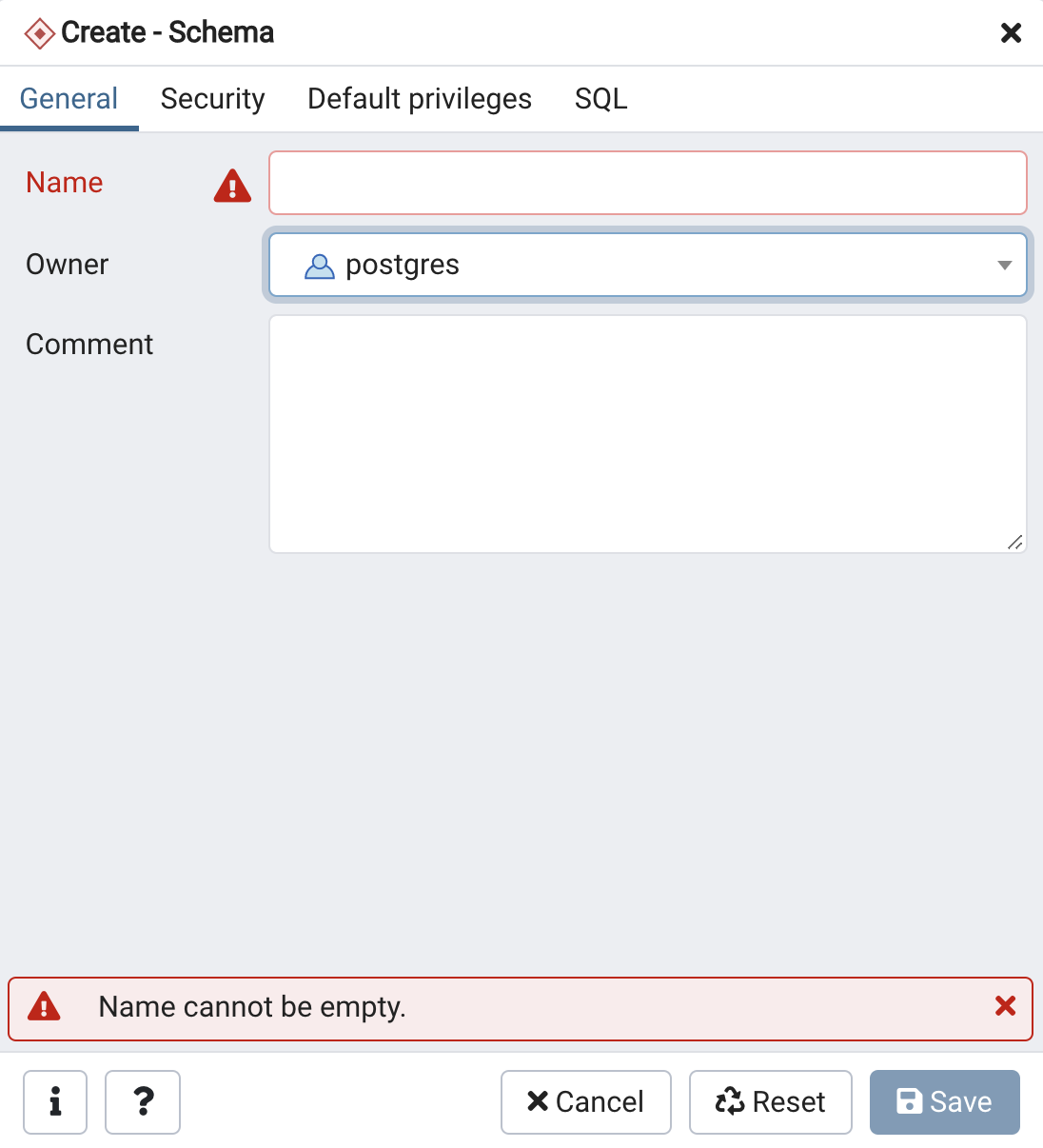1043x1148 pixels.
Task: Open the Owner combo box showing postgres
Action: [x=647, y=266]
